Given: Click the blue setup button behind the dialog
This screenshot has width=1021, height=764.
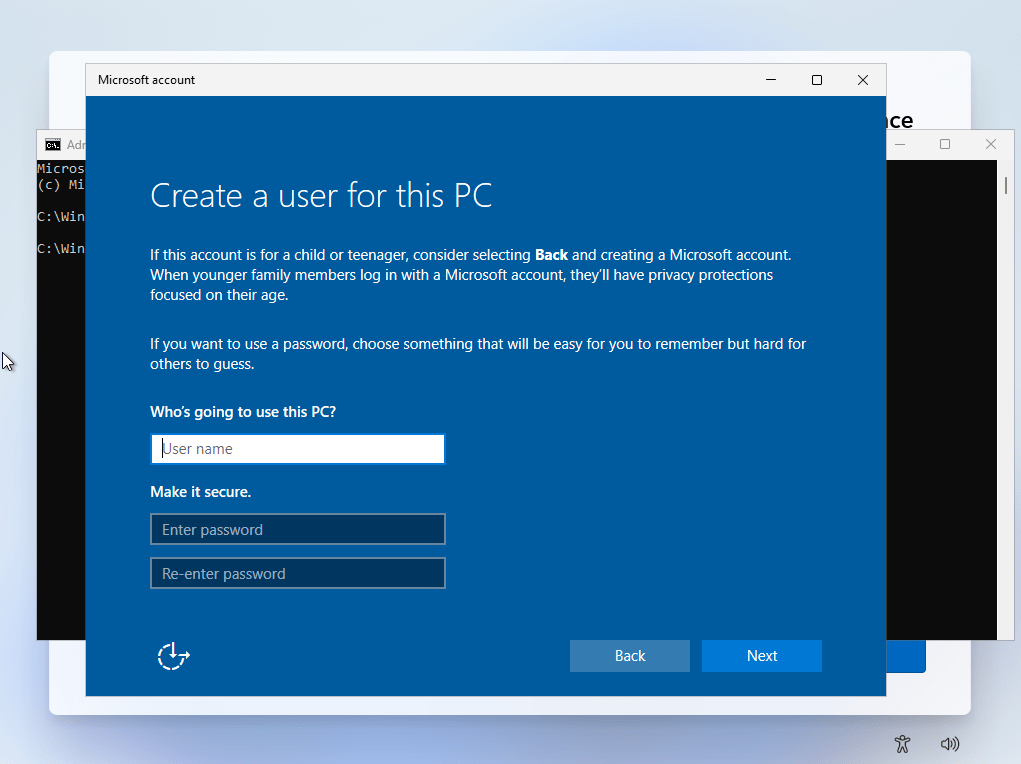Looking at the screenshot, I should (x=906, y=657).
